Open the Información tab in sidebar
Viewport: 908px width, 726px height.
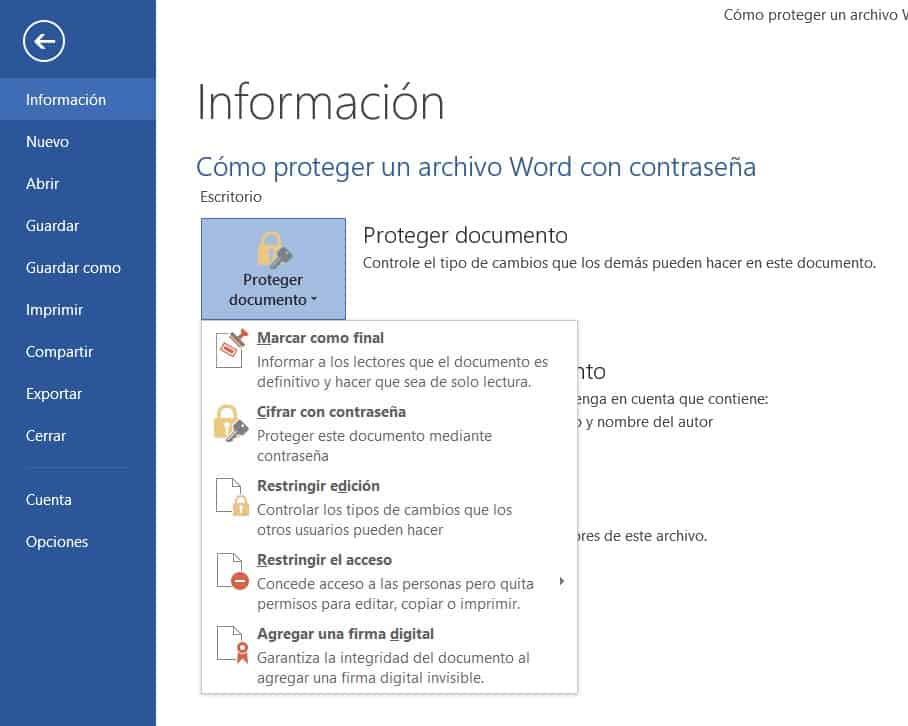click(x=66, y=100)
